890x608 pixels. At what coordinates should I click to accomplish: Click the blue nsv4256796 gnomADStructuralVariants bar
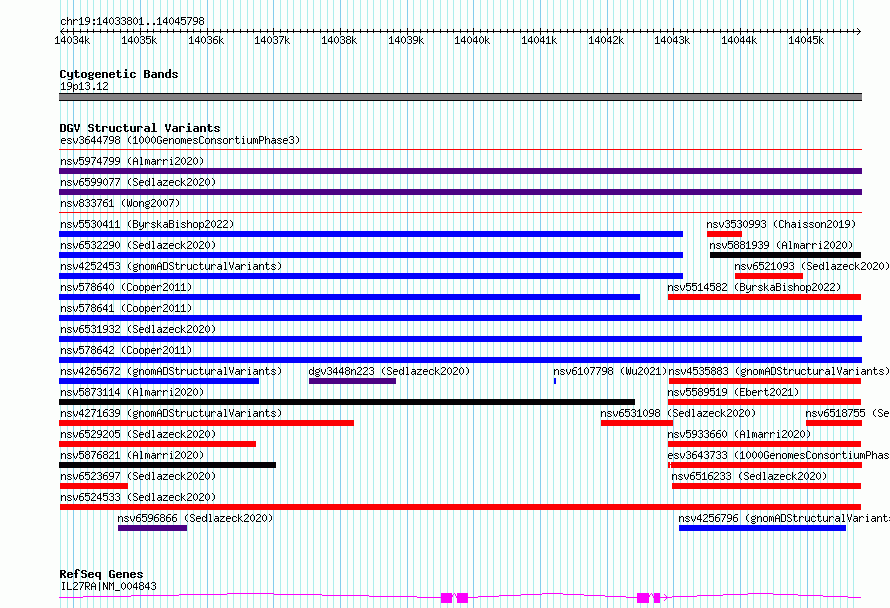pos(762,528)
